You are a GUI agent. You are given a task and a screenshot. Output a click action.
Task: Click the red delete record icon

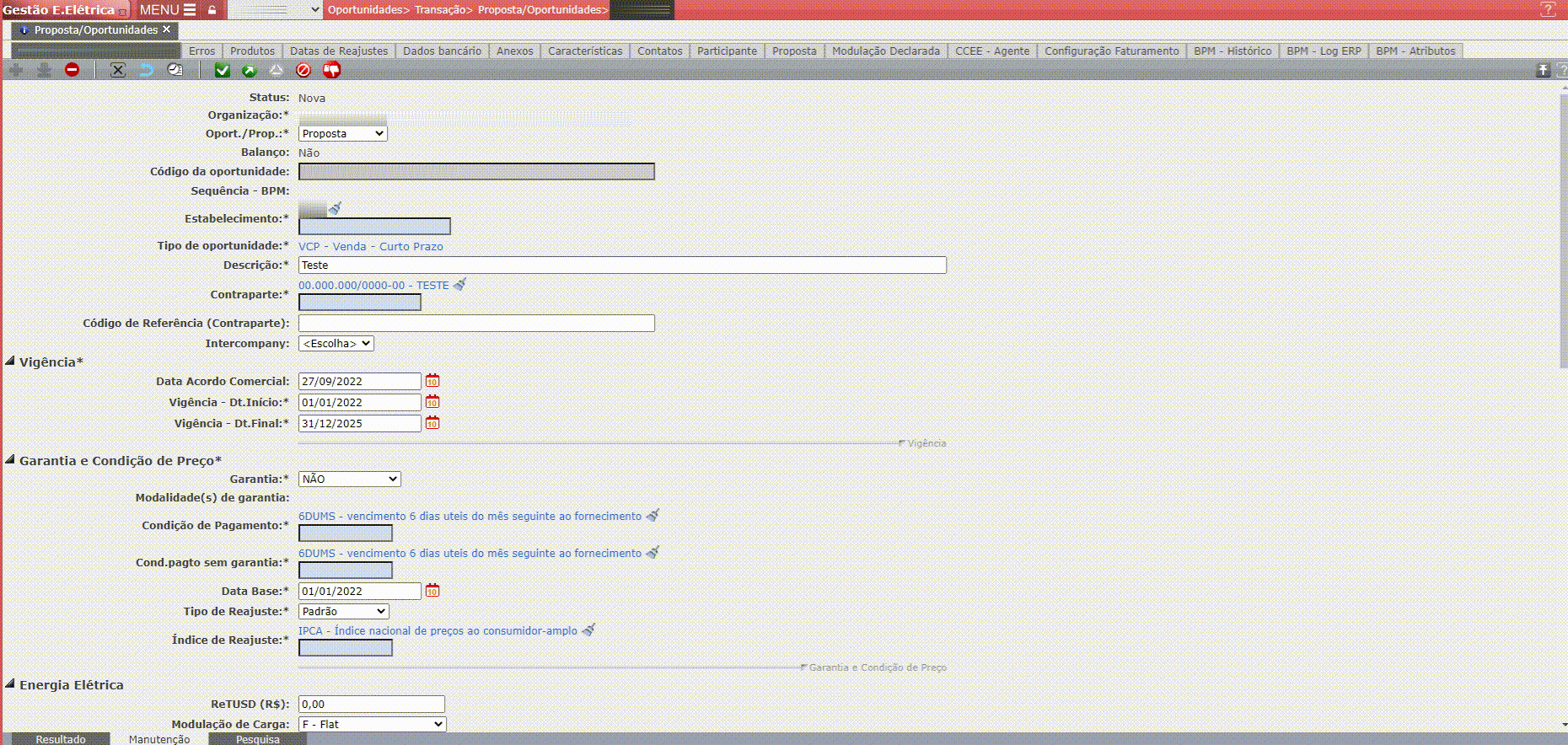tap(72, 70)
